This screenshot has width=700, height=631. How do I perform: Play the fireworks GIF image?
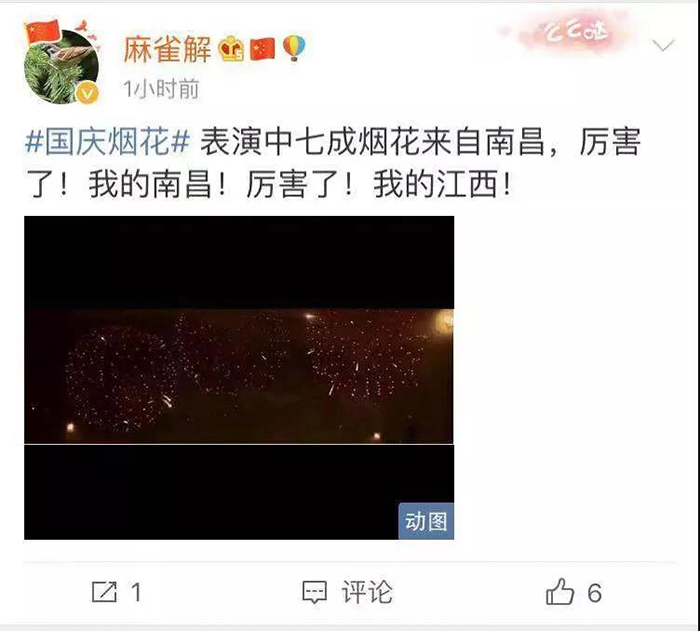pos(239,377)
